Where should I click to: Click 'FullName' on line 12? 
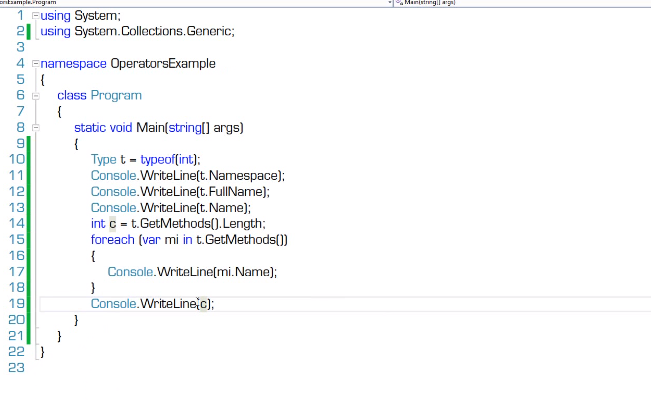[x=235, y=192]
